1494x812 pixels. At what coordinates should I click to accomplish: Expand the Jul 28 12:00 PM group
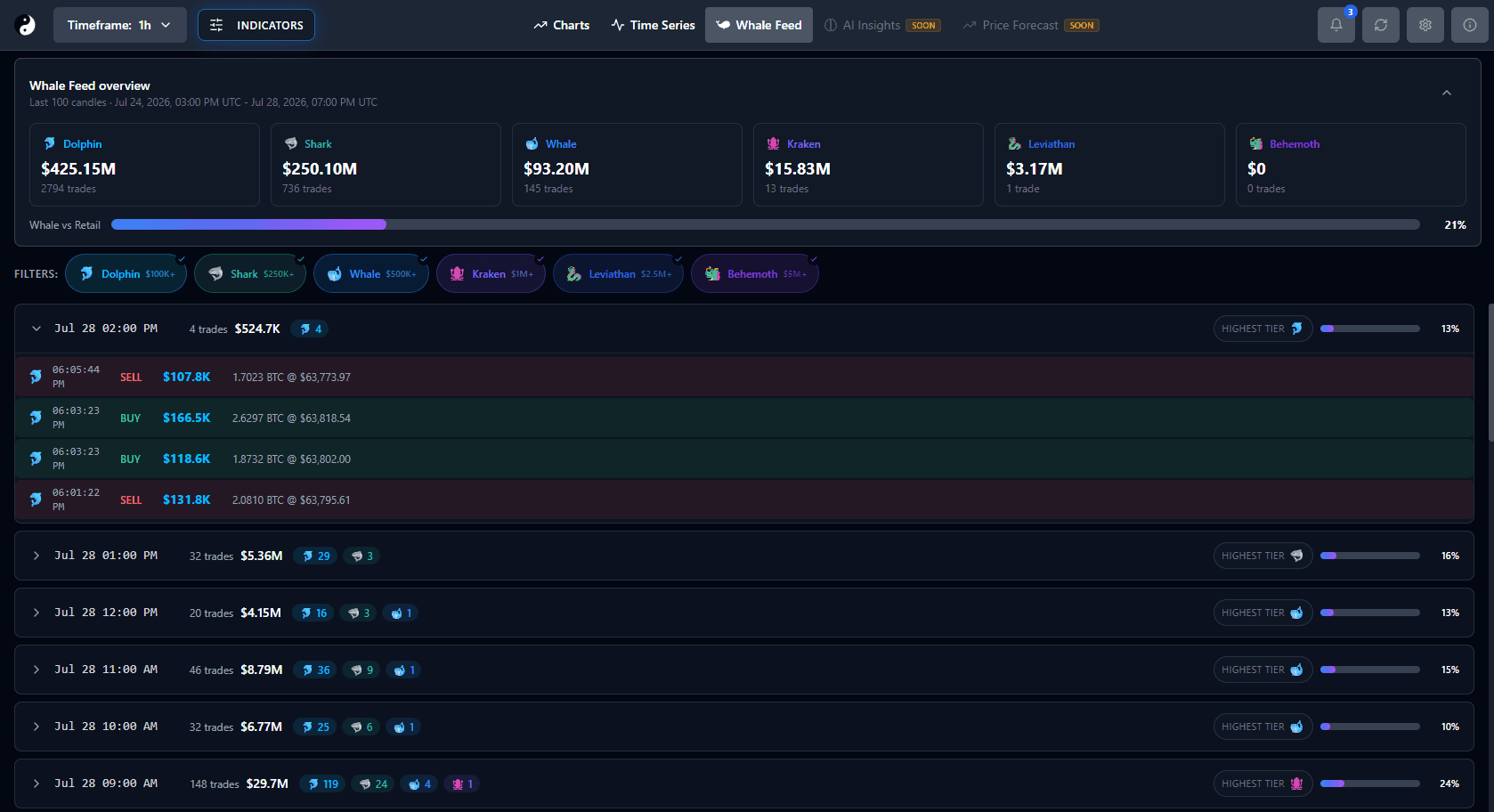click(x=37, y=613)
